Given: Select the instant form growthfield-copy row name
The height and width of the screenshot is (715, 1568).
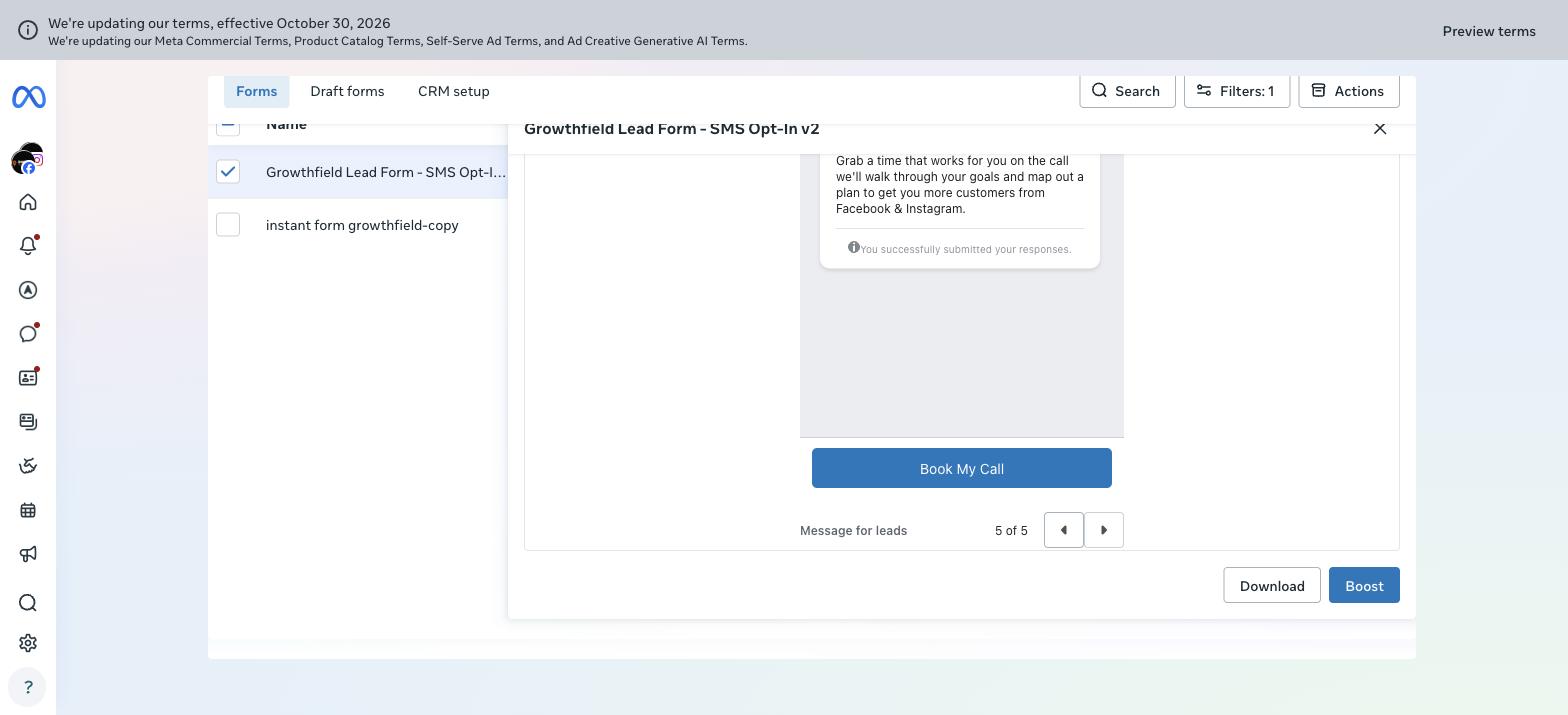Looking at the screenshot, I should pyautogui.click(x=362, y=225).
